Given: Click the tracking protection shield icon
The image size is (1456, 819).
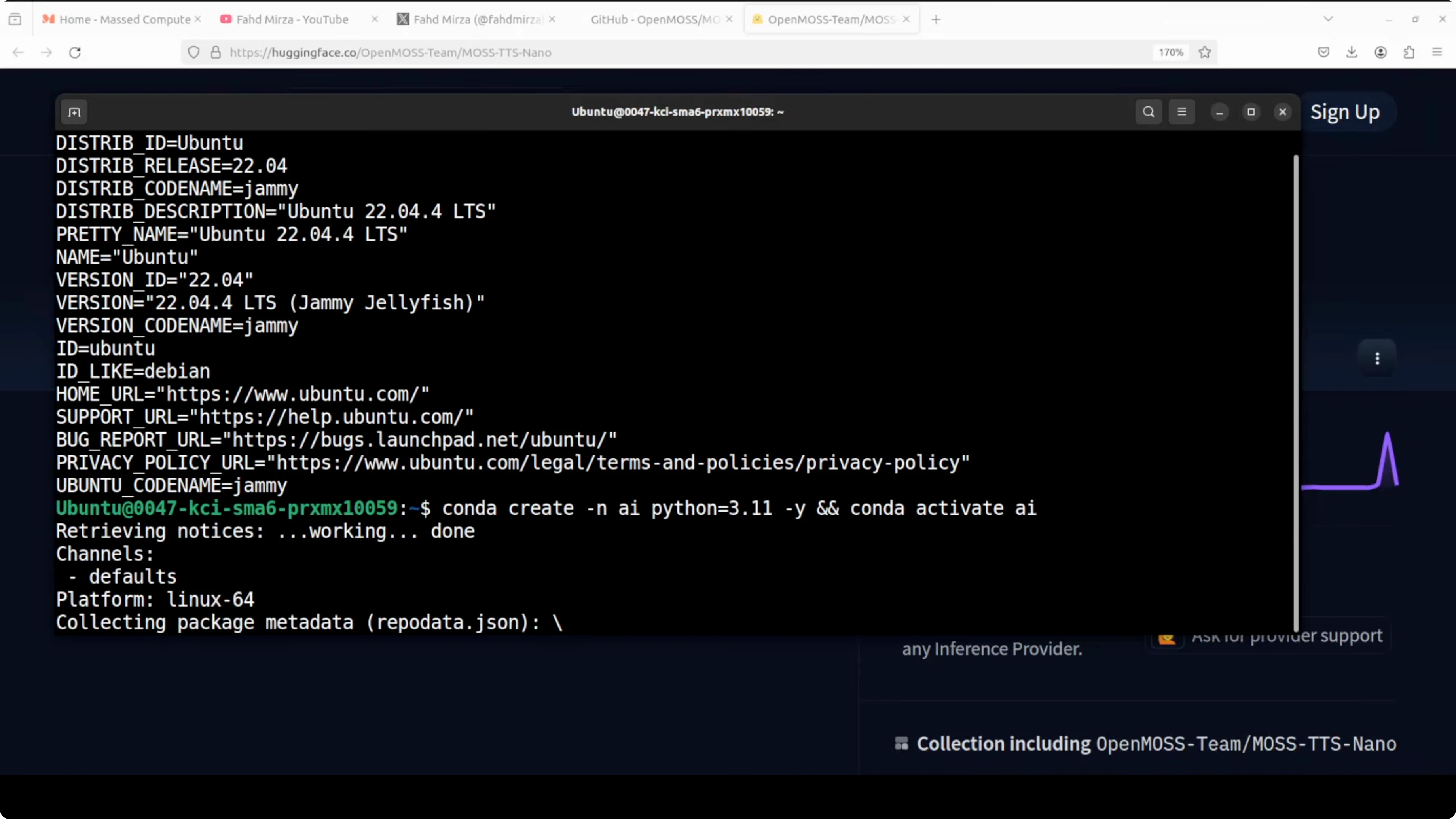Looking at the screenshot, I should 194,52.
